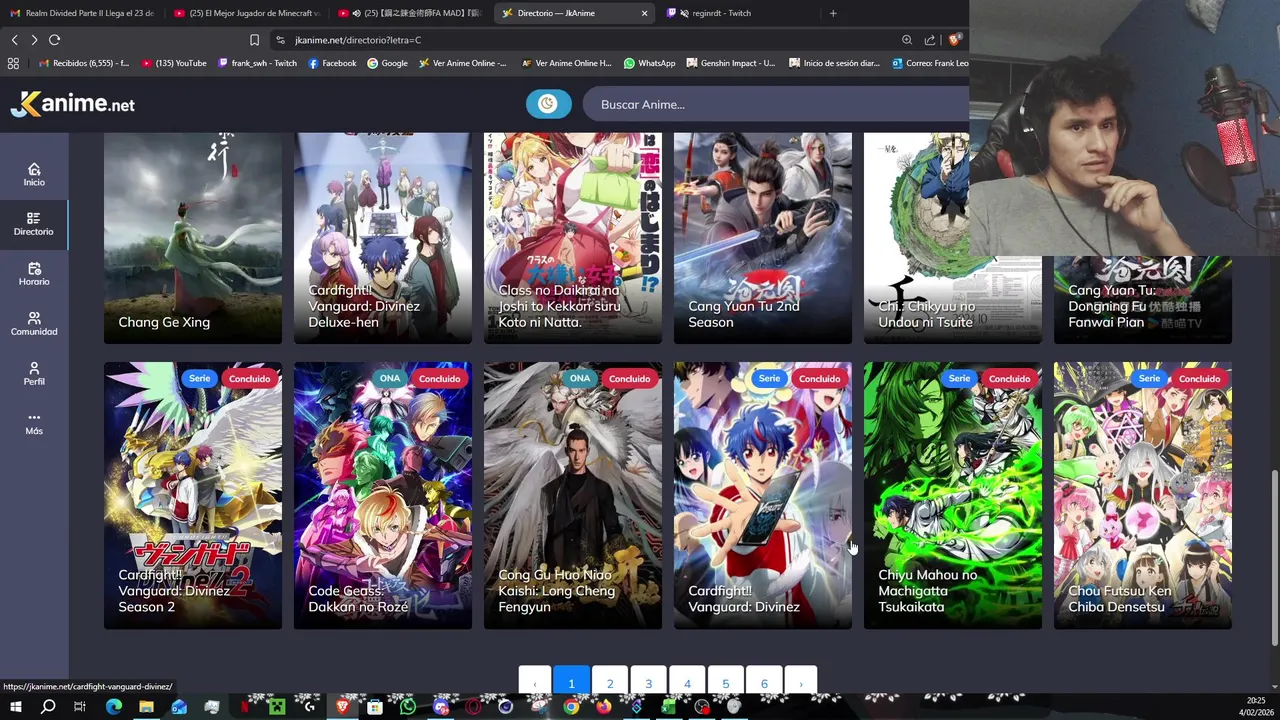
Task: Share this page from the address bar
Action: pos(930,40)
